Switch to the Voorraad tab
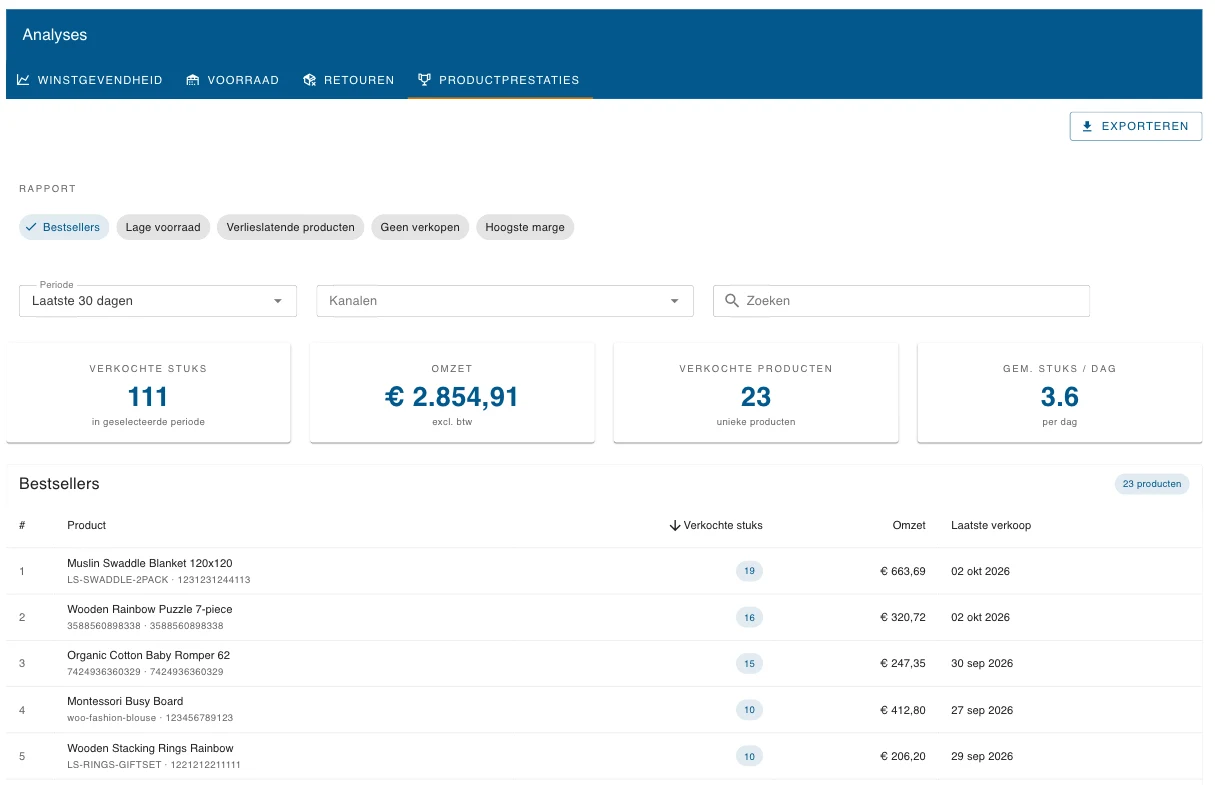1215x785 pixels. [233, 80]
